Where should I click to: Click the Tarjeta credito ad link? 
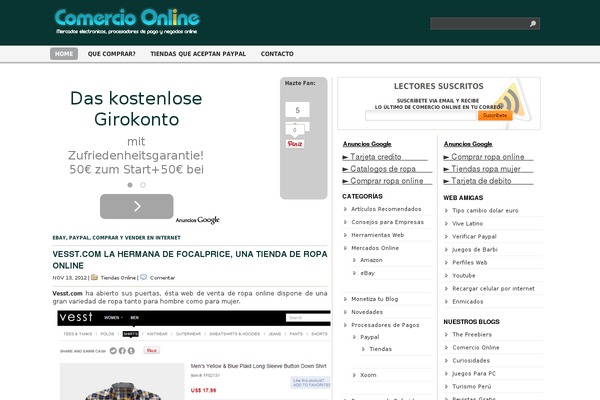coord(376,157)
